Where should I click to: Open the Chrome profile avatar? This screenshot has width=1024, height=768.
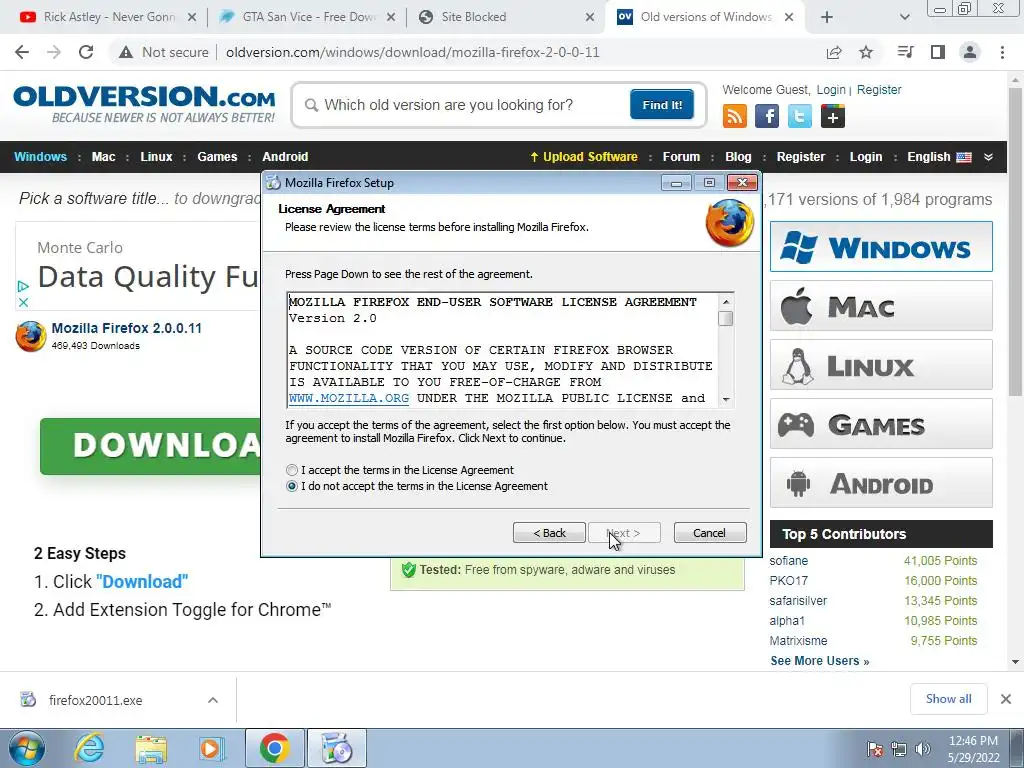(970, 52)
